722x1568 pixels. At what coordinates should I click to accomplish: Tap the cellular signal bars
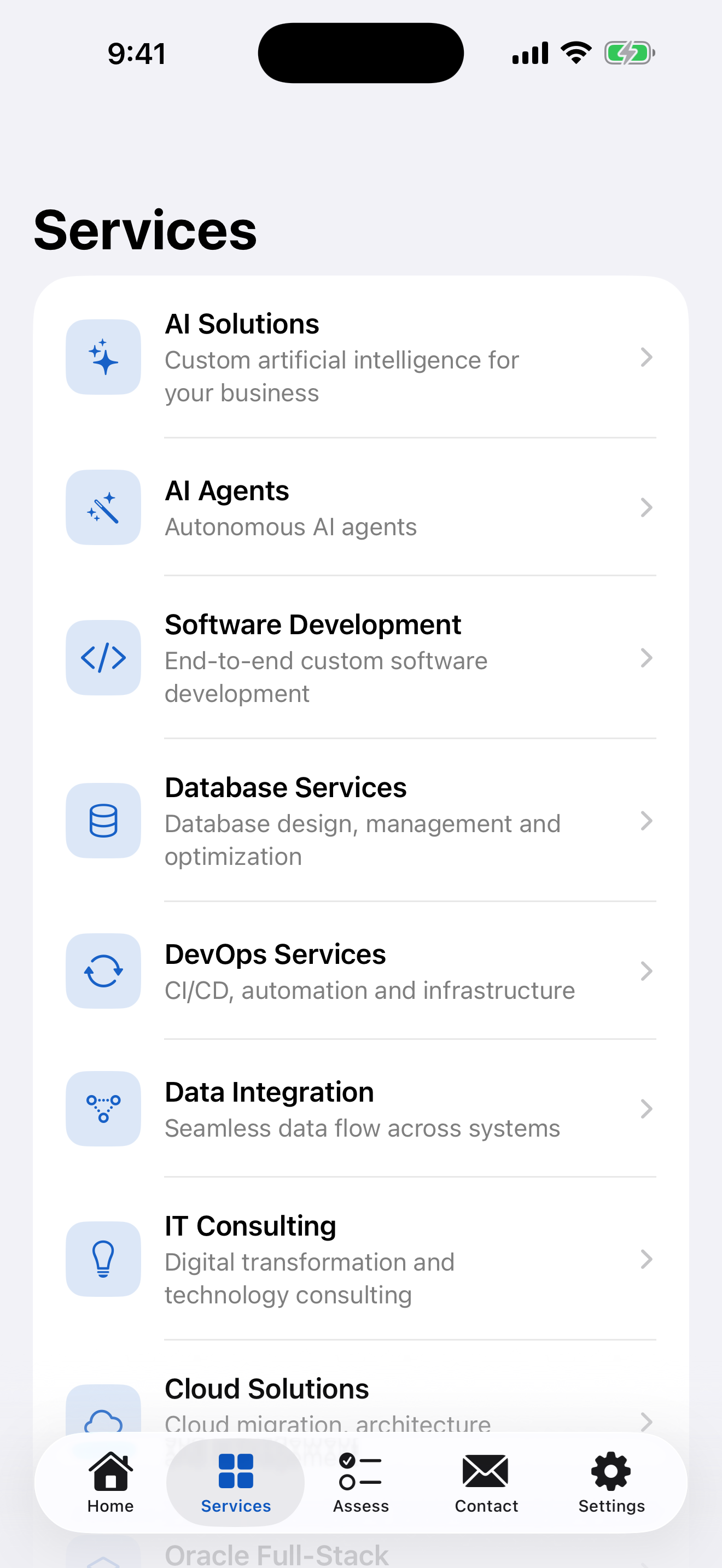530,53
